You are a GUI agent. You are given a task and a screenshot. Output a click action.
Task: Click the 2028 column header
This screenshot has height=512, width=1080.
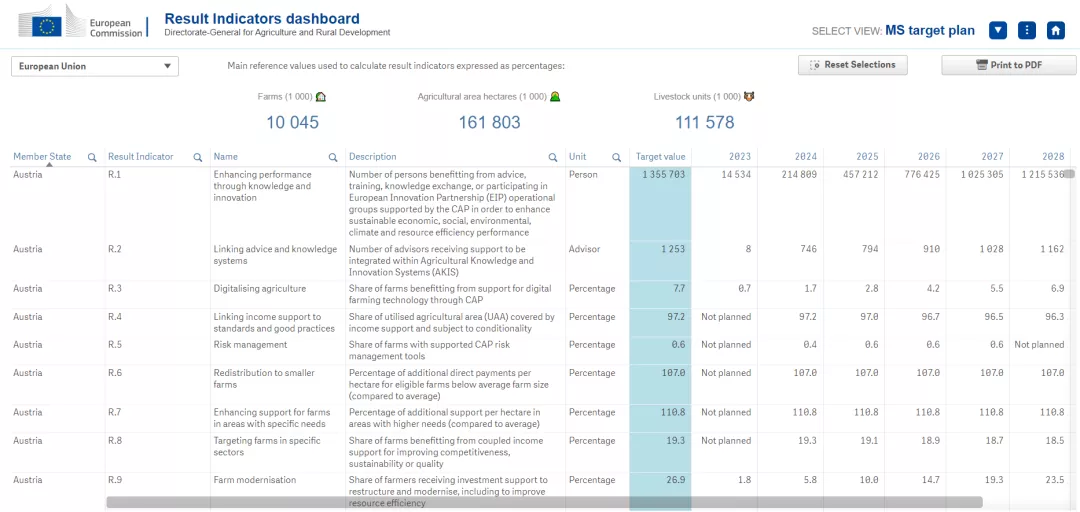coord(1053,156)
